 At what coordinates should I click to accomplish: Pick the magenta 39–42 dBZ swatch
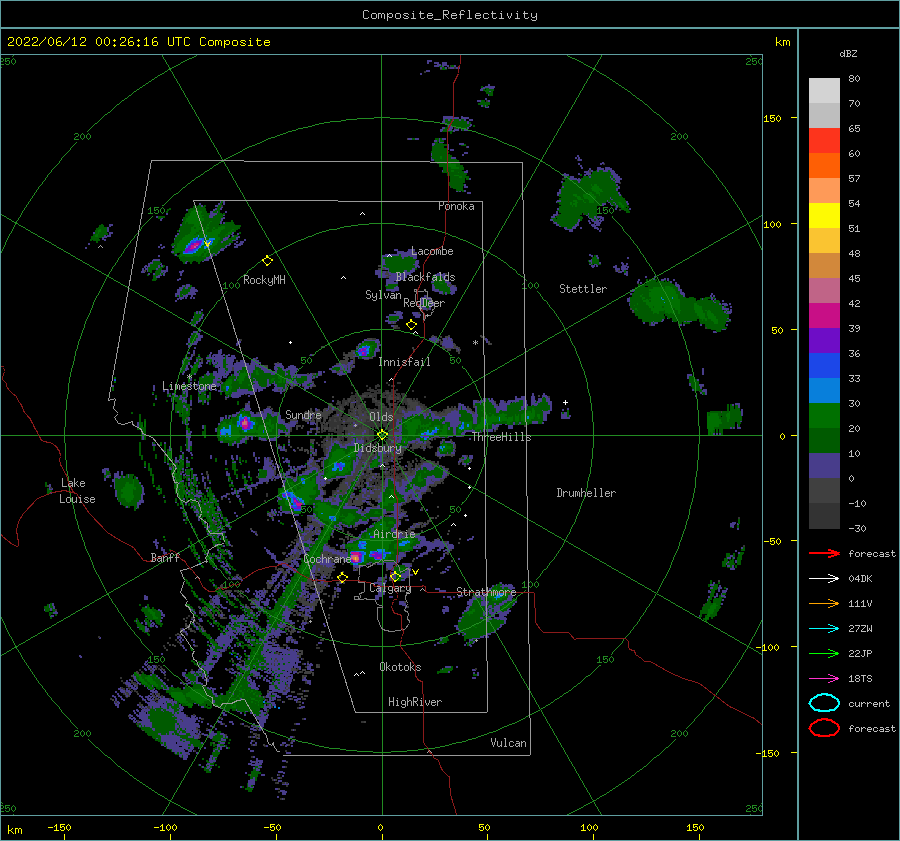coord(824,316)
